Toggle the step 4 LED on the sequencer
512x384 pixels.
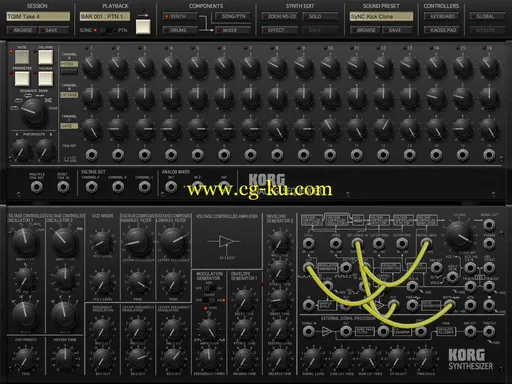[x=166, y=48]
